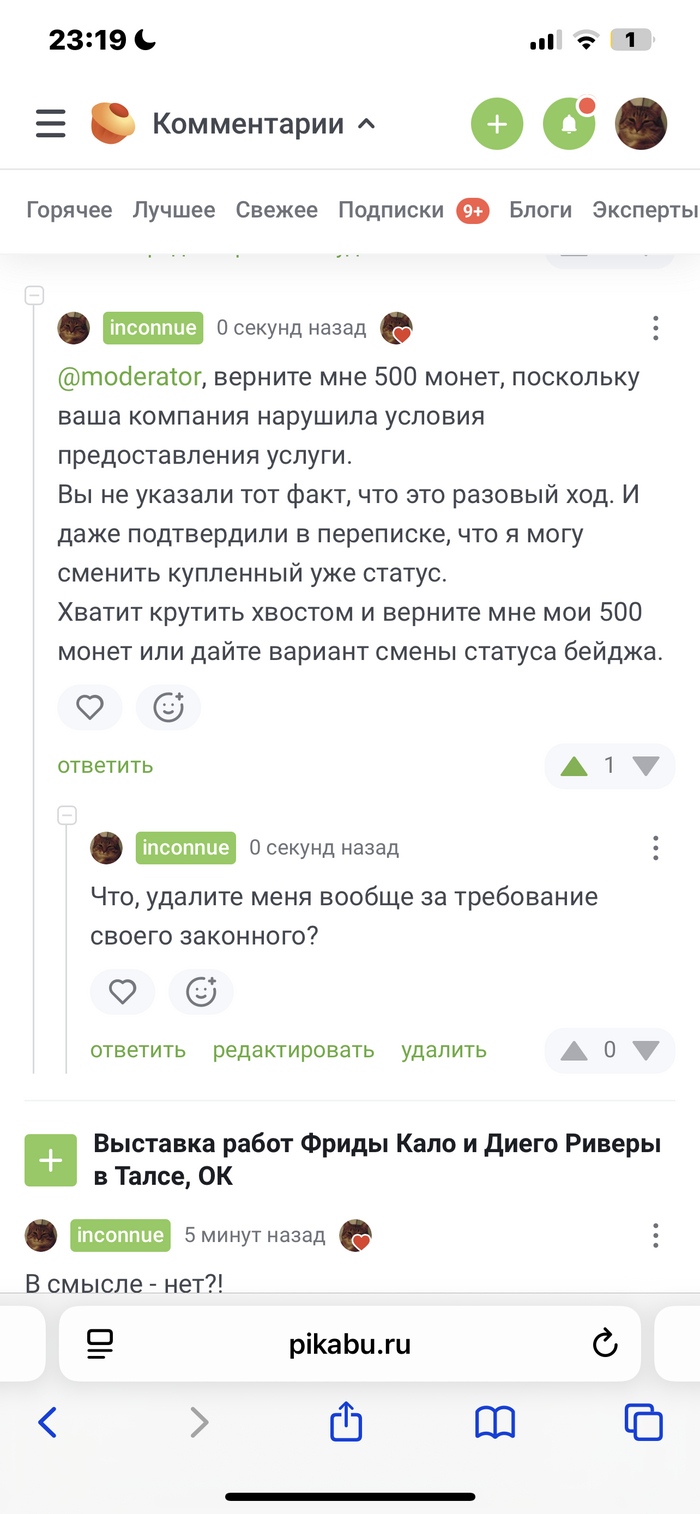Like the @moderator comment with the heart

90,708
